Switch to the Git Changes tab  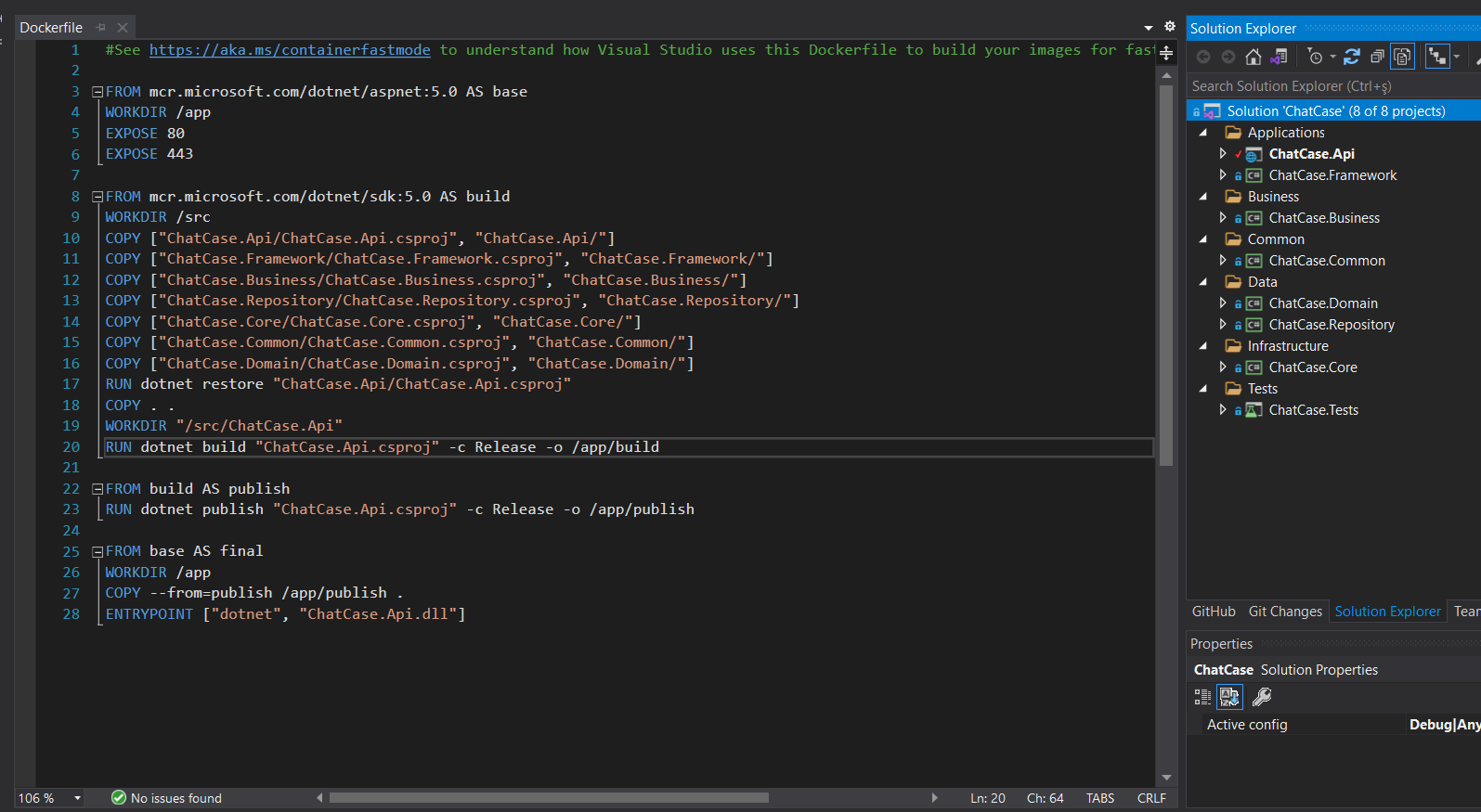[1285, 612]
